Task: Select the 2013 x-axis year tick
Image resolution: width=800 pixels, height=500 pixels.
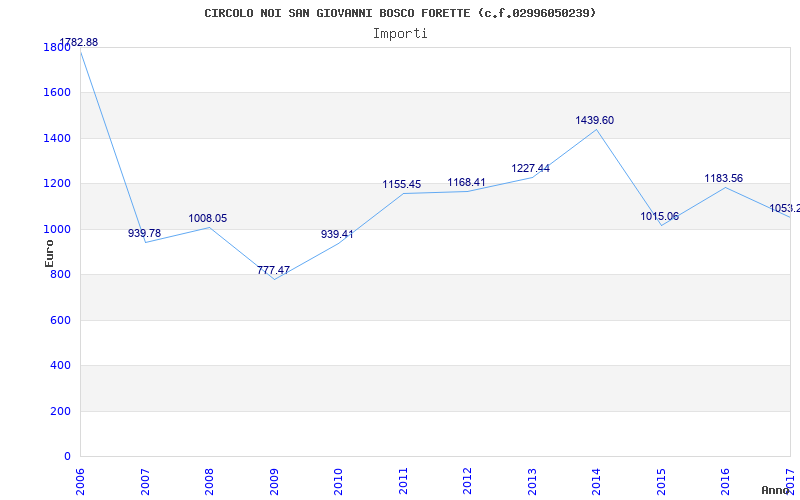Action: 532,481
